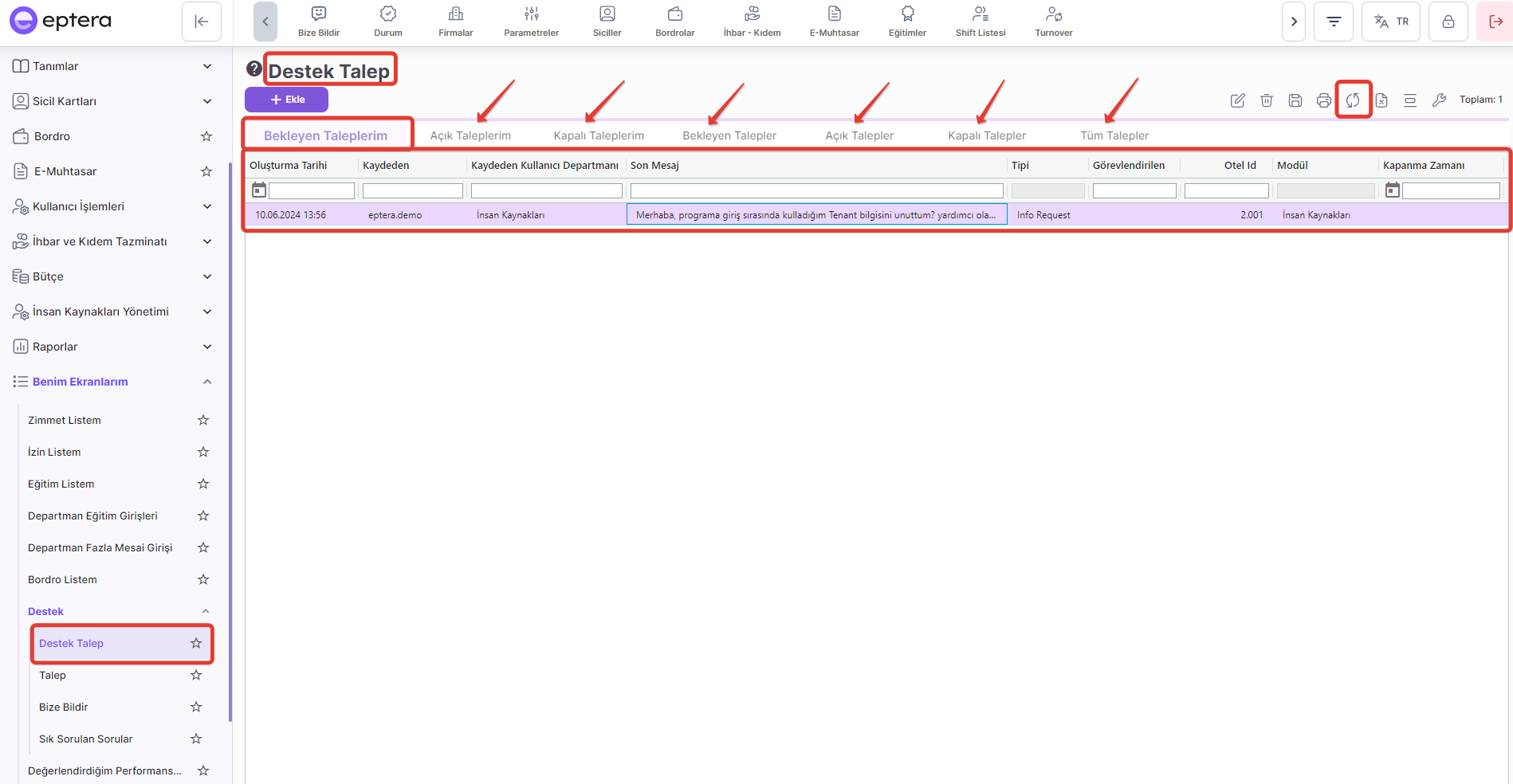Viewport: 1513px width, 784px height.
Task: Open the help icon beside Destek Talep
Action: [x=253, y=69]
